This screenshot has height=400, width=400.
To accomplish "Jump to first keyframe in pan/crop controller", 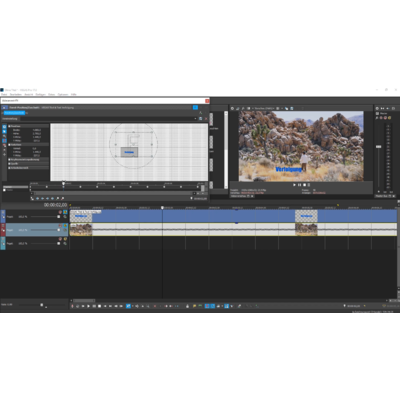I will (37, 198).
